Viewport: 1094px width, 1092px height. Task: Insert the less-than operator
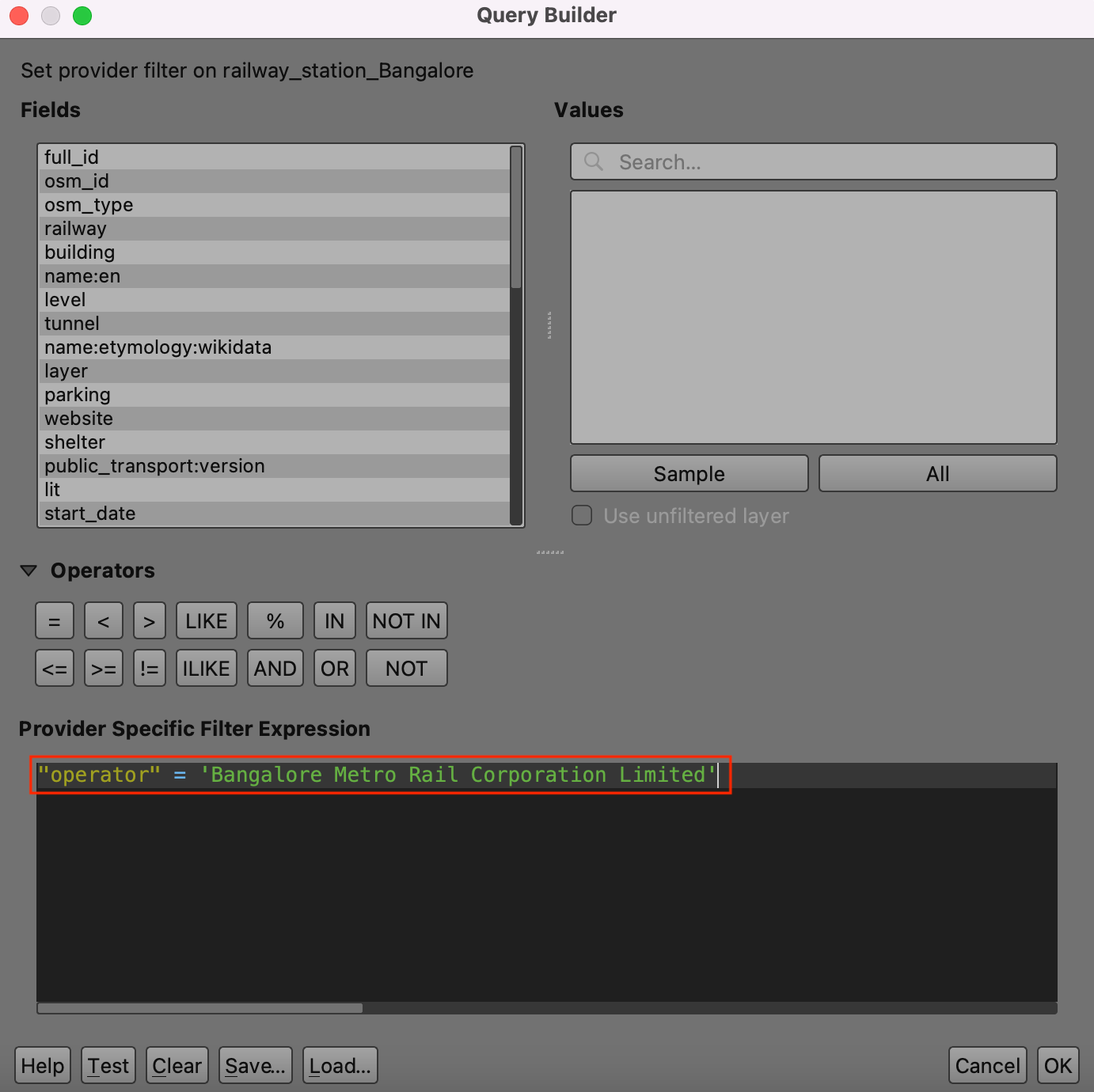coord(104,620)
